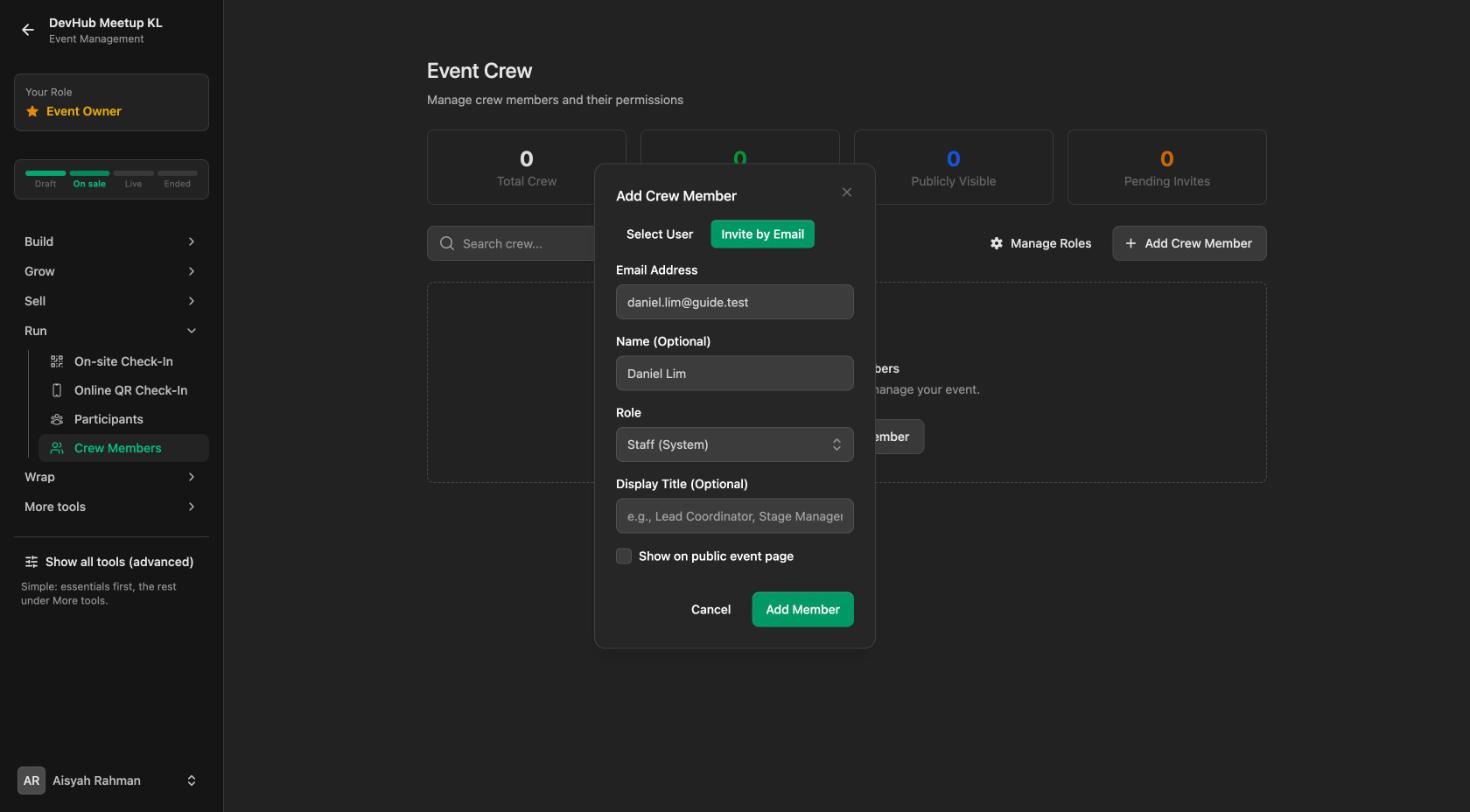Screen dimensions: 1470x812
Task: Select the Invite by Email tab
Action: pos(763,234)
